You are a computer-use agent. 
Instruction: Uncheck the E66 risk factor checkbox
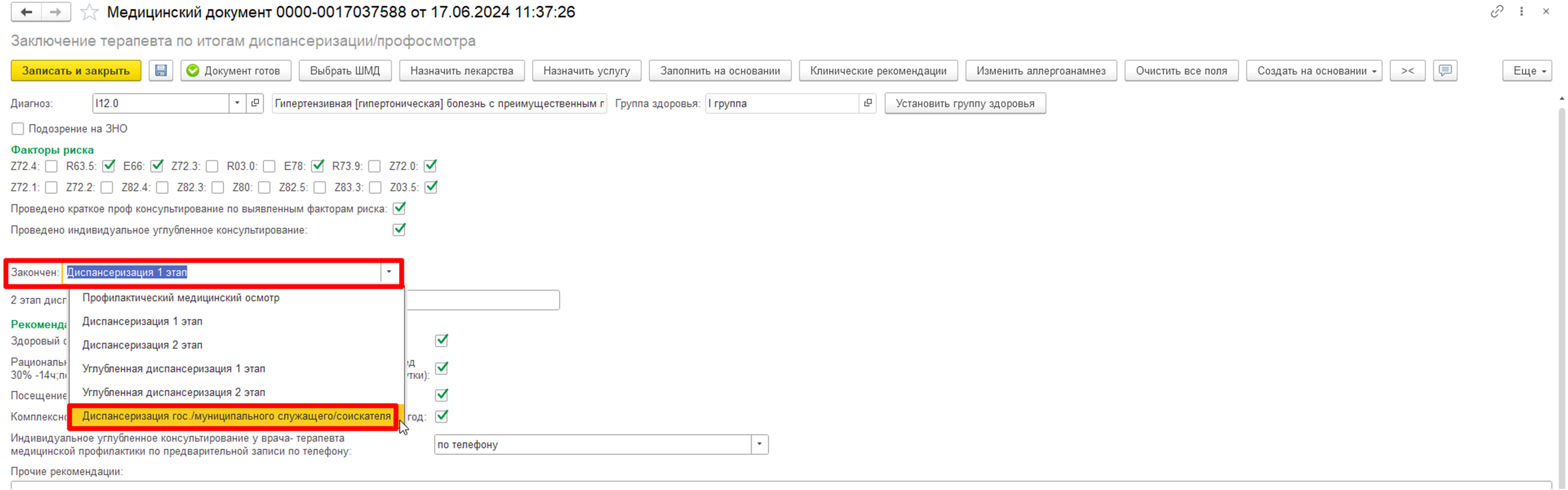pos(157,166)
